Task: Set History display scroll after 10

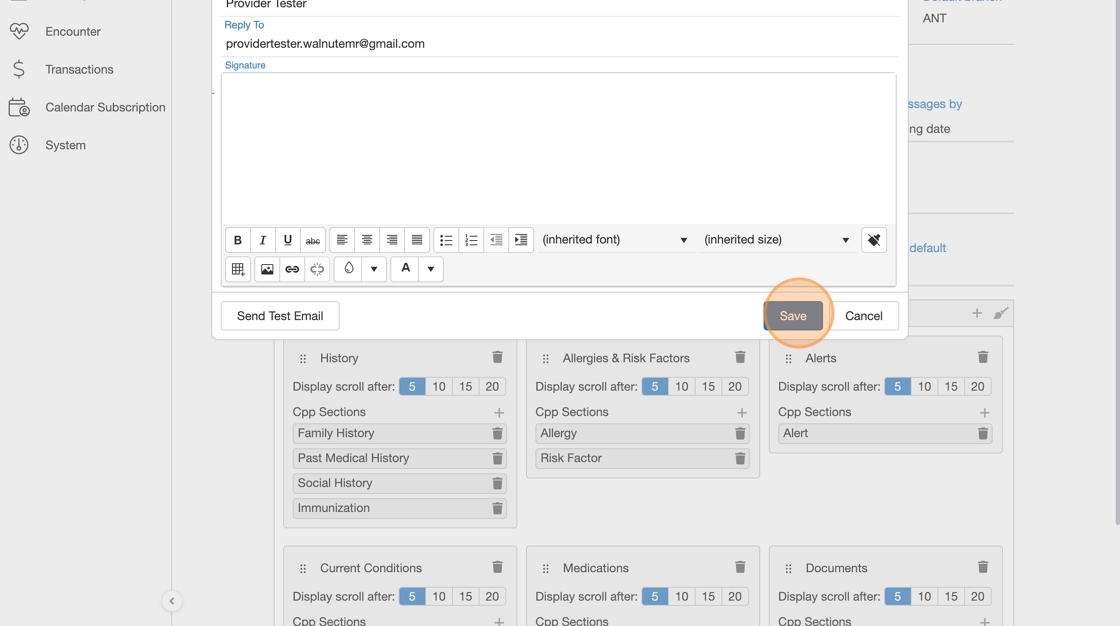Action: 439,387
